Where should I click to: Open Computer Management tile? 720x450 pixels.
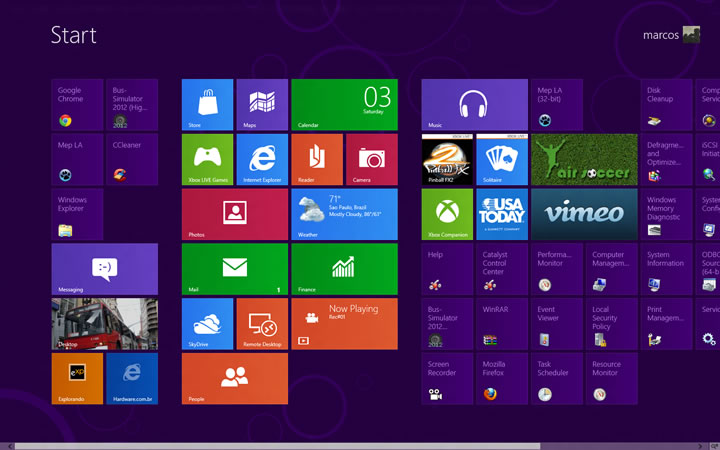(612, 269)
